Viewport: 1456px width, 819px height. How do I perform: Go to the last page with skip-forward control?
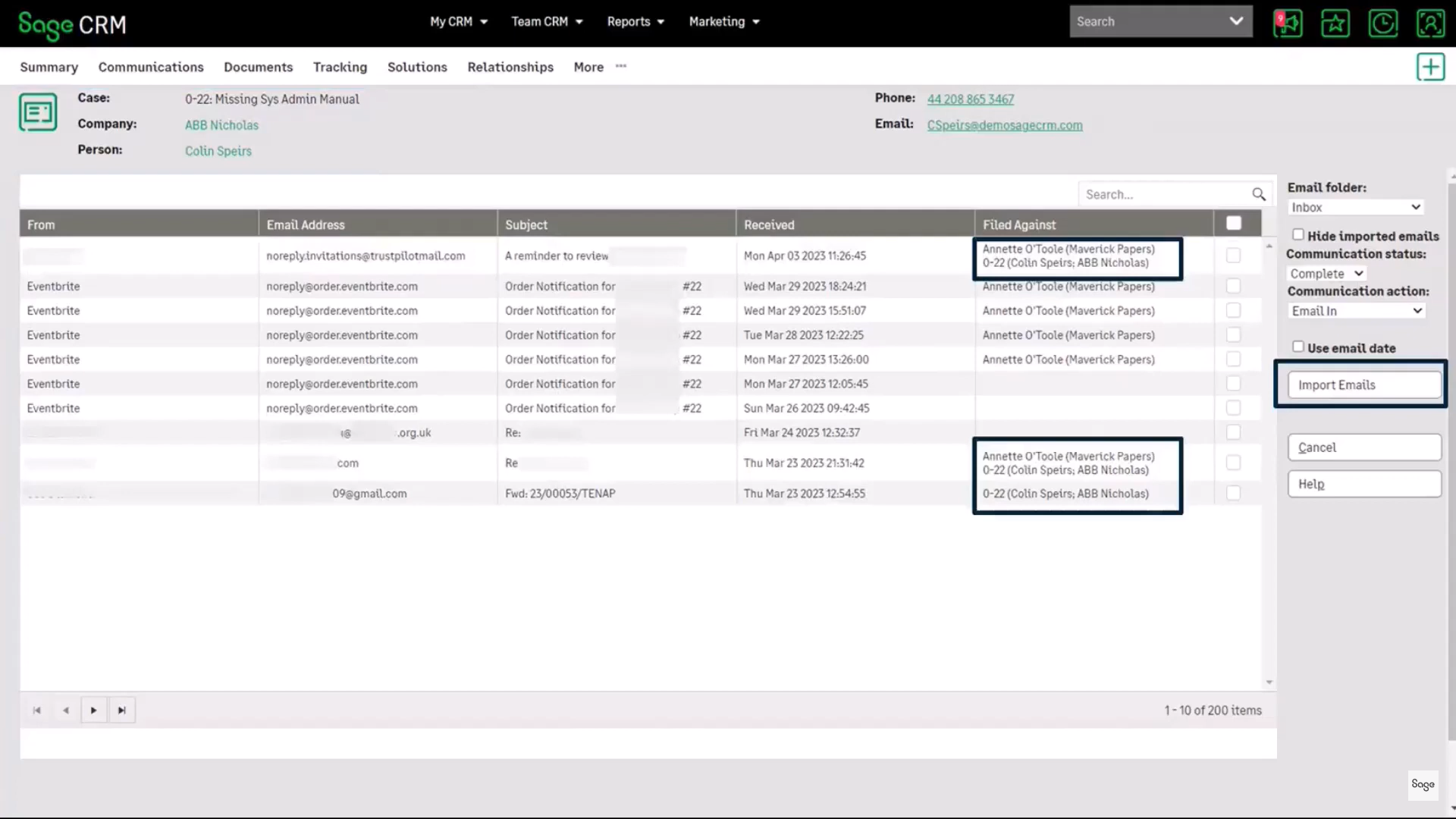pyautogui.click(x=122, y=710)
